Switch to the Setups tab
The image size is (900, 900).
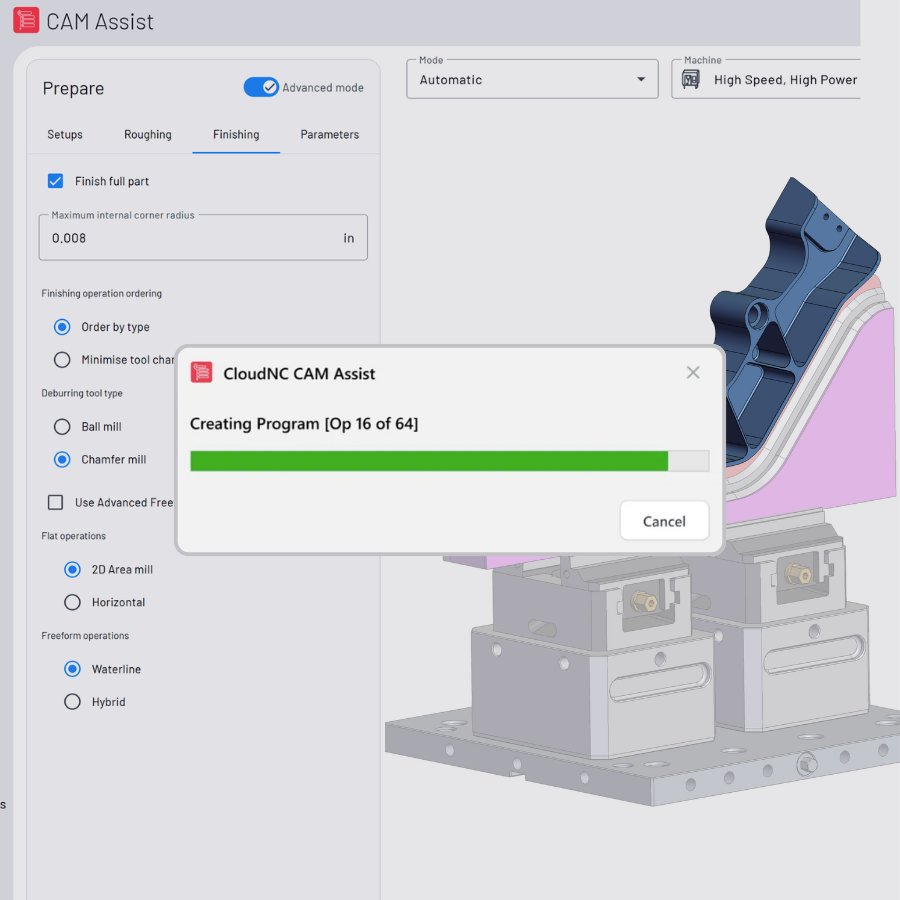[65, 134]
